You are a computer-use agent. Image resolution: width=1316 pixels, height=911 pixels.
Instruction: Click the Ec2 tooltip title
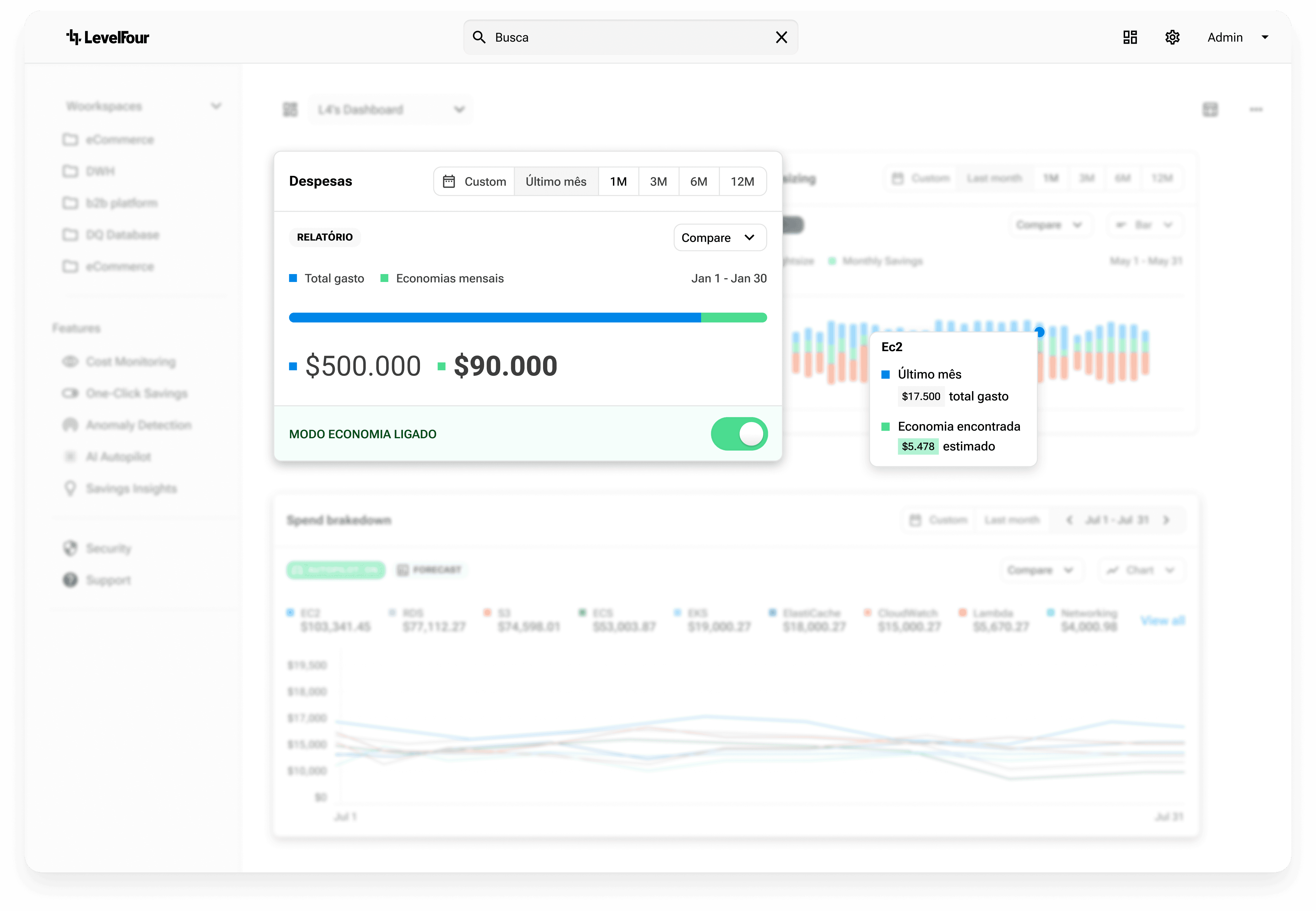pos(891,347)
